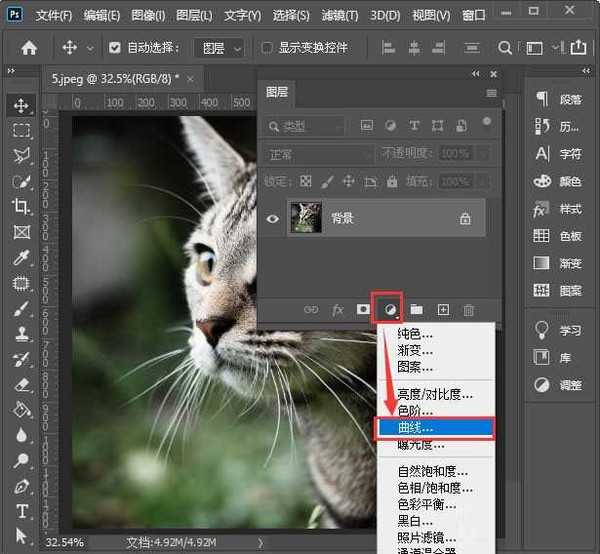
Task: Select the Move tool in toolbar
Action: coord(21,105)
